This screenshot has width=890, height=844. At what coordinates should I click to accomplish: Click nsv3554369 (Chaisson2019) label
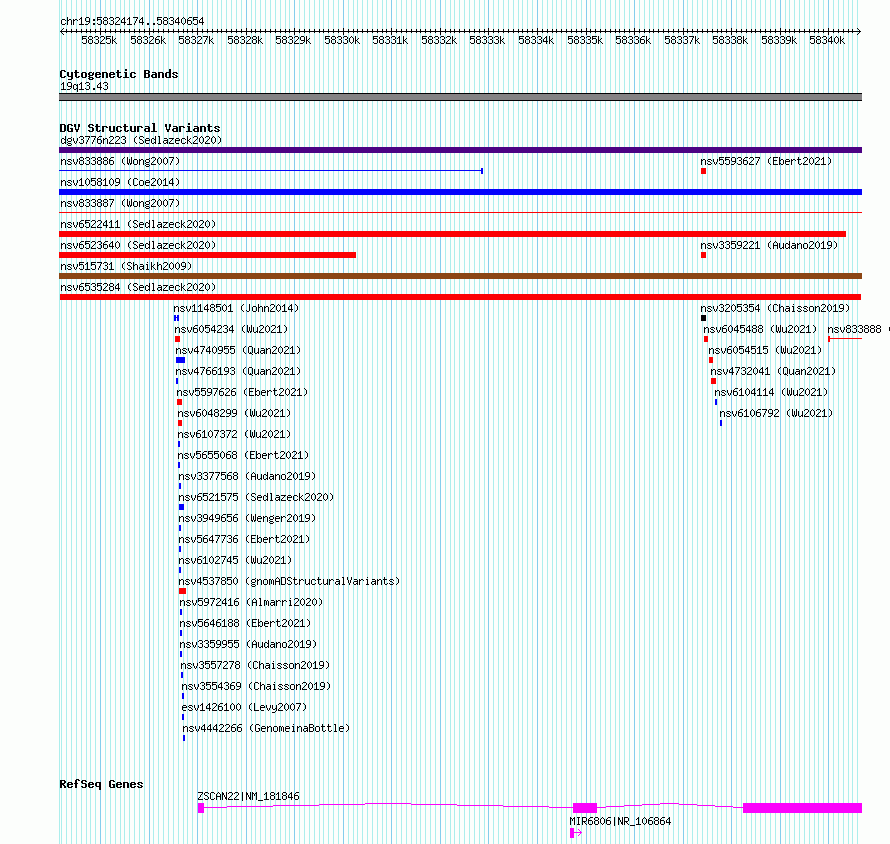click(x=256, y=686)
